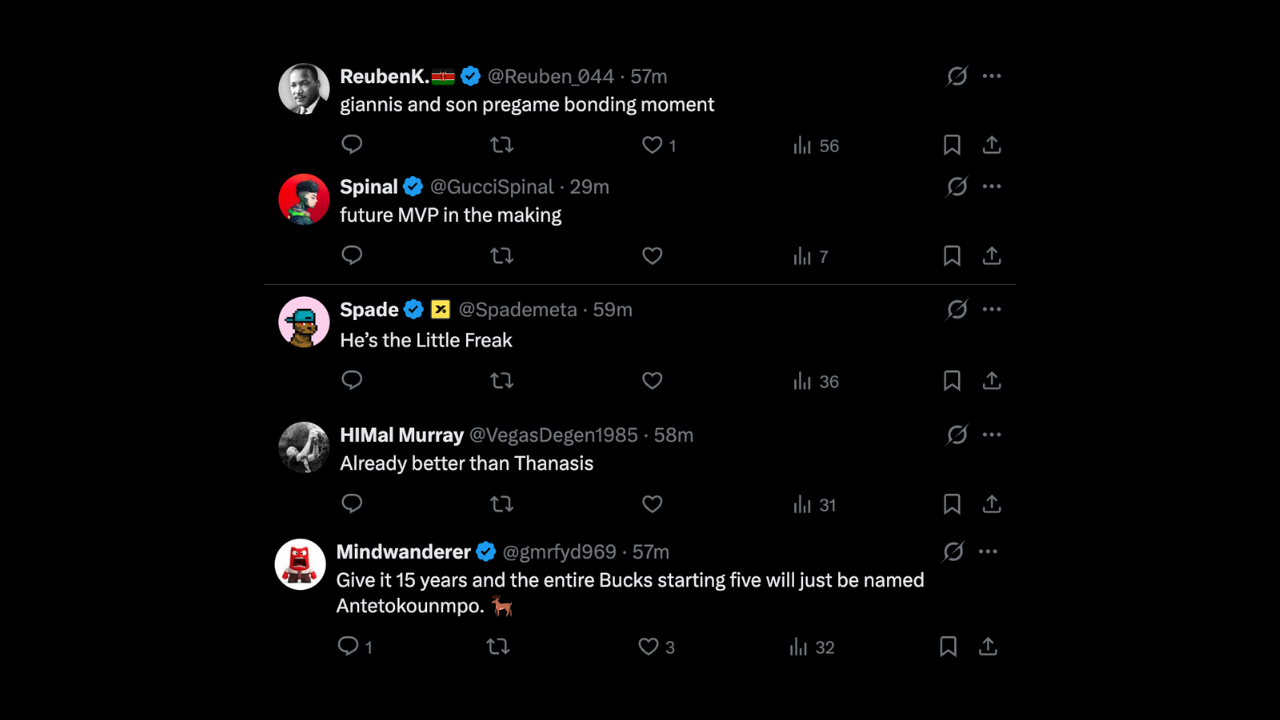This screenshot has height=720, width=1280.
Task: Share ReubenK.'s tweet
Action: 992,145
